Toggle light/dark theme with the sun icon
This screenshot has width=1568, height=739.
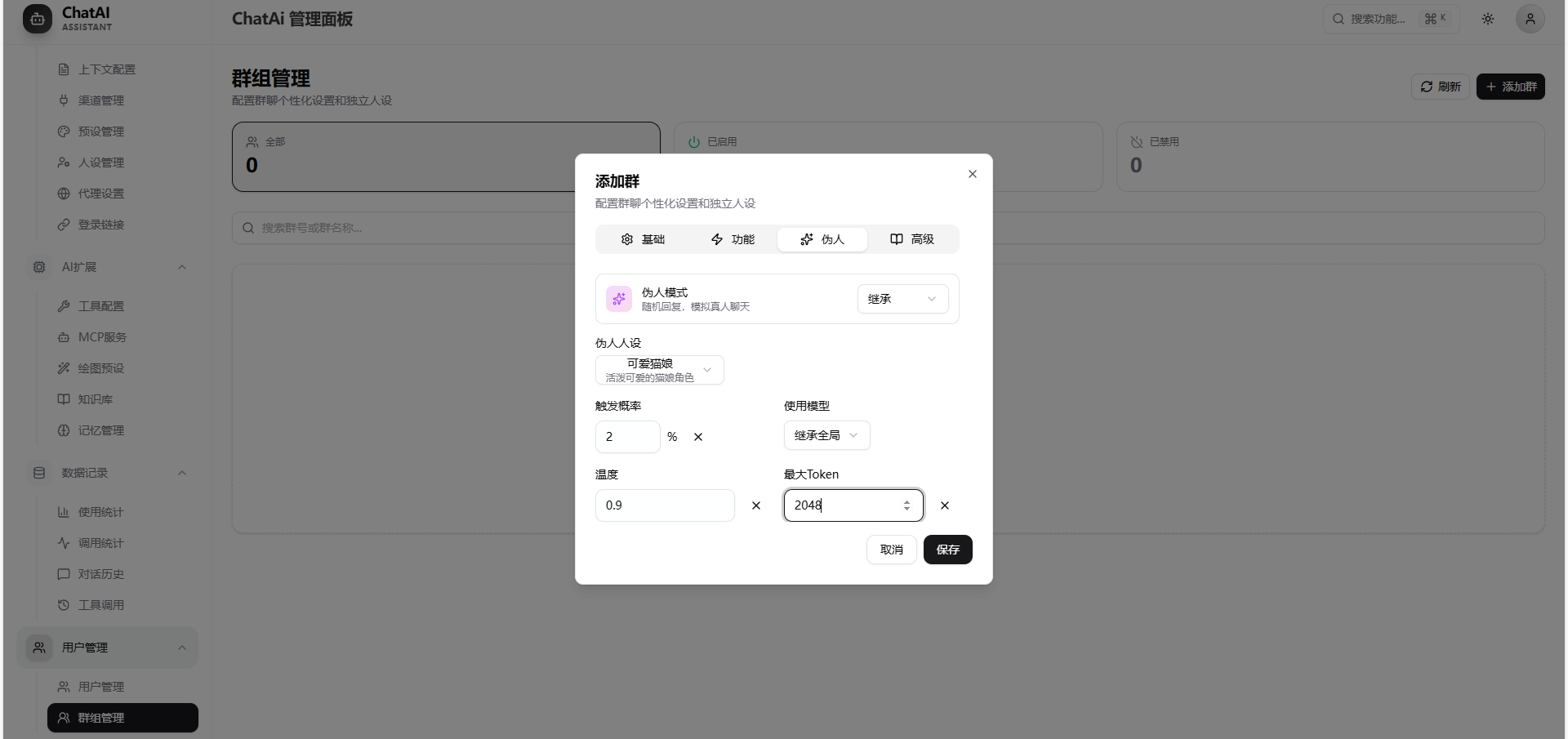[1487, 18]
